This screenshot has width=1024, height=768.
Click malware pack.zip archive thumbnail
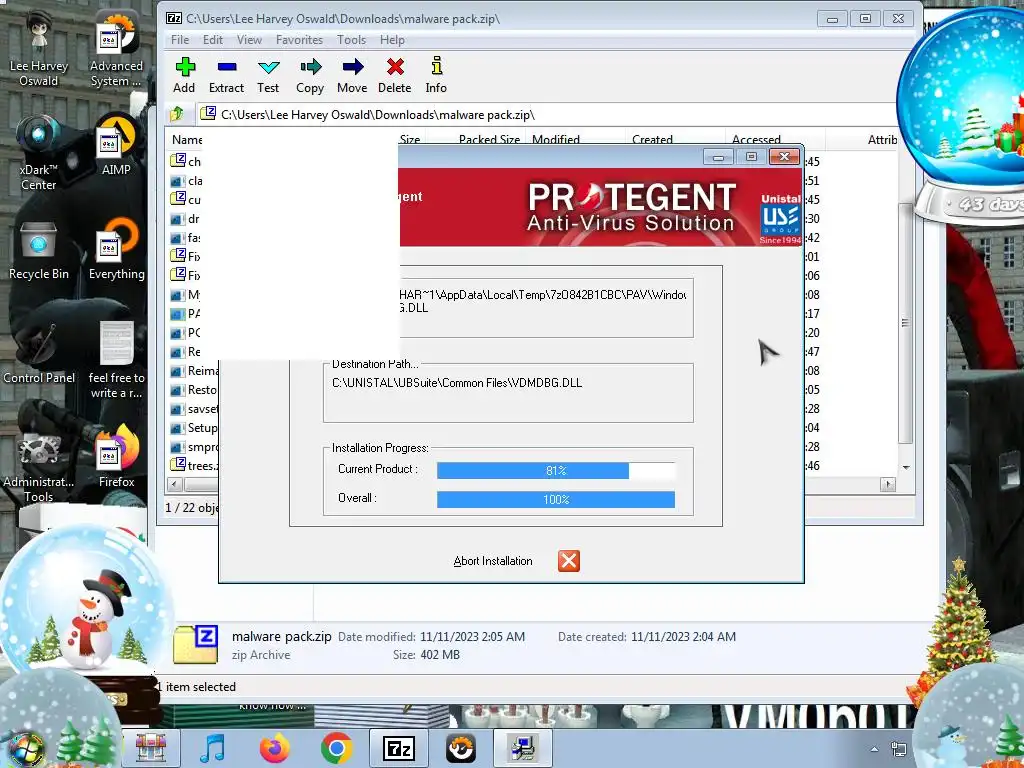click(195, 644)
